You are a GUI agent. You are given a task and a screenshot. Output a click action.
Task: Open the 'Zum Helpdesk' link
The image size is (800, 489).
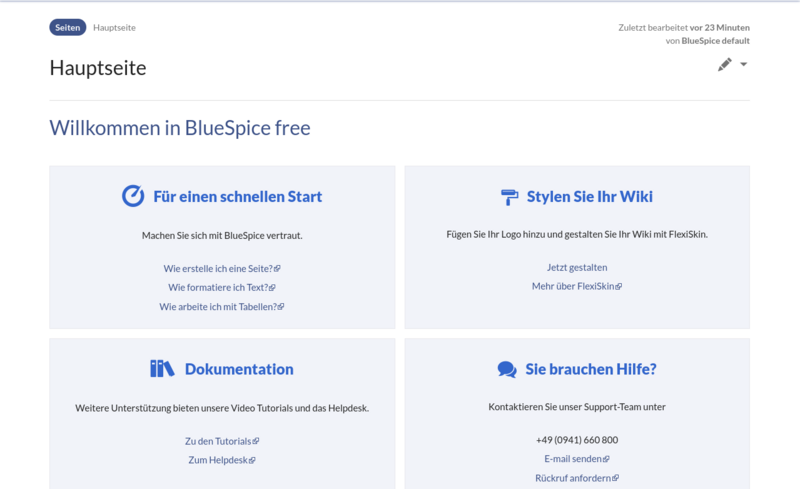pos(218,460)
